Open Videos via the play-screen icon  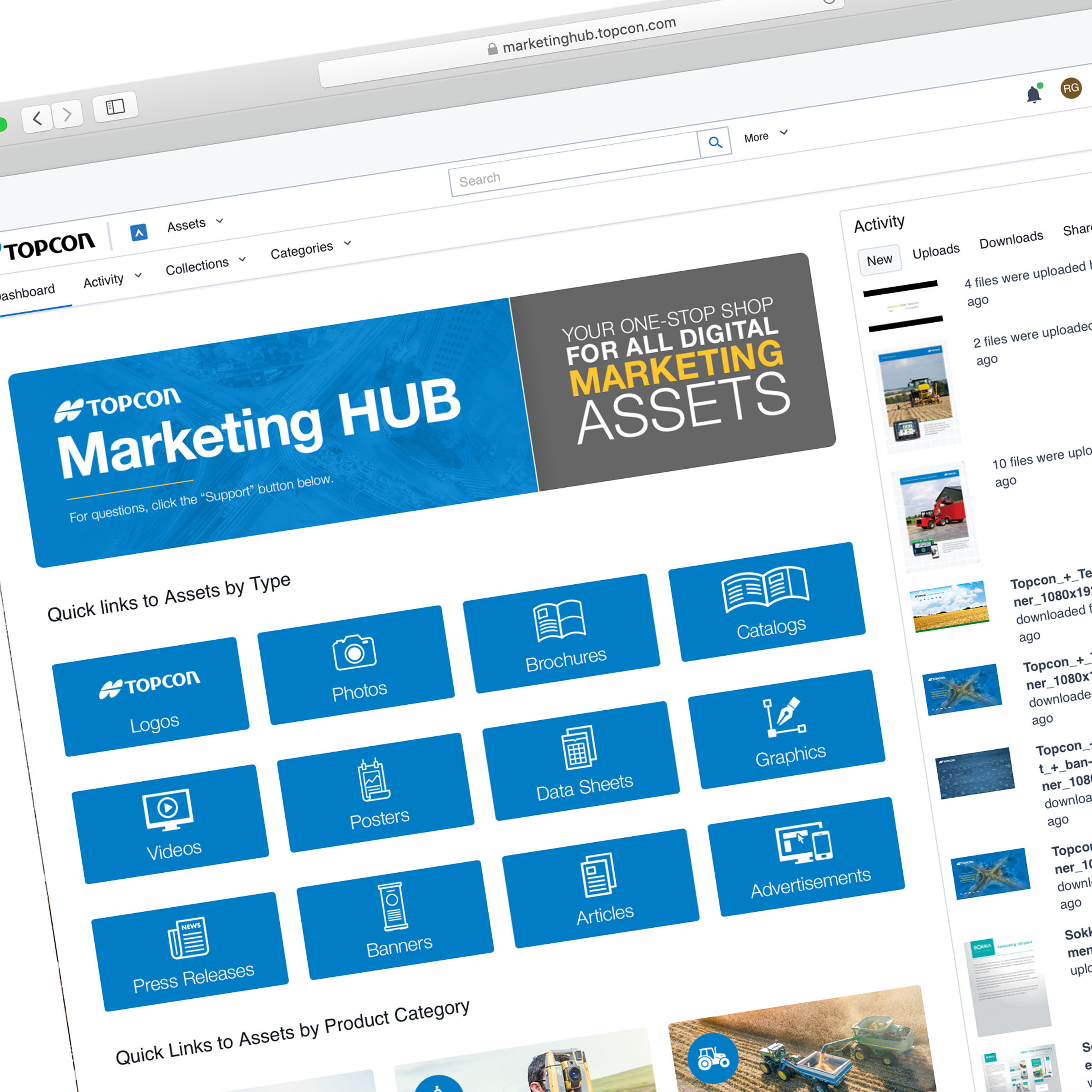(x=168, y=809)
